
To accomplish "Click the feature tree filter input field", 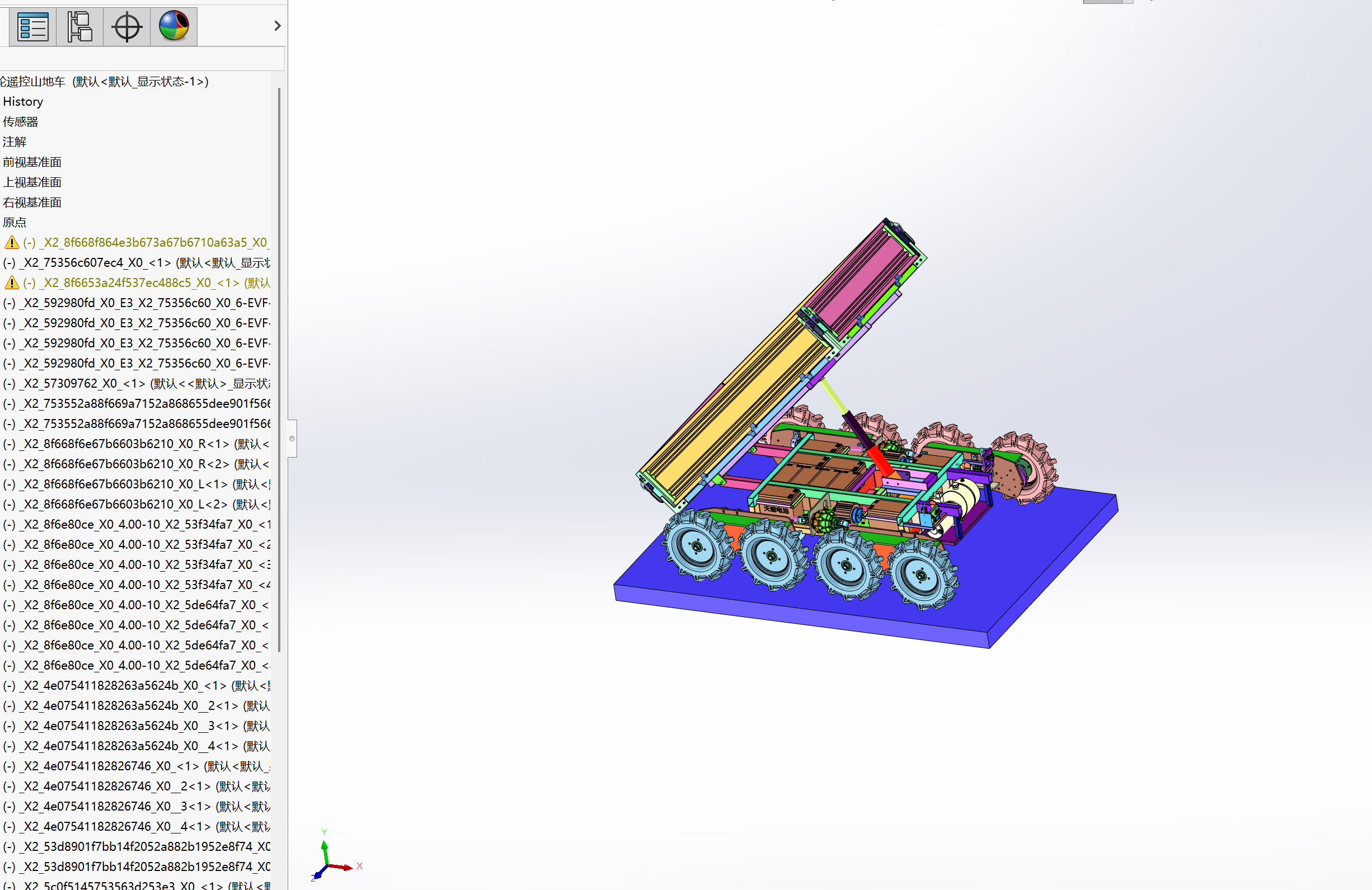I will click(141, 59).
